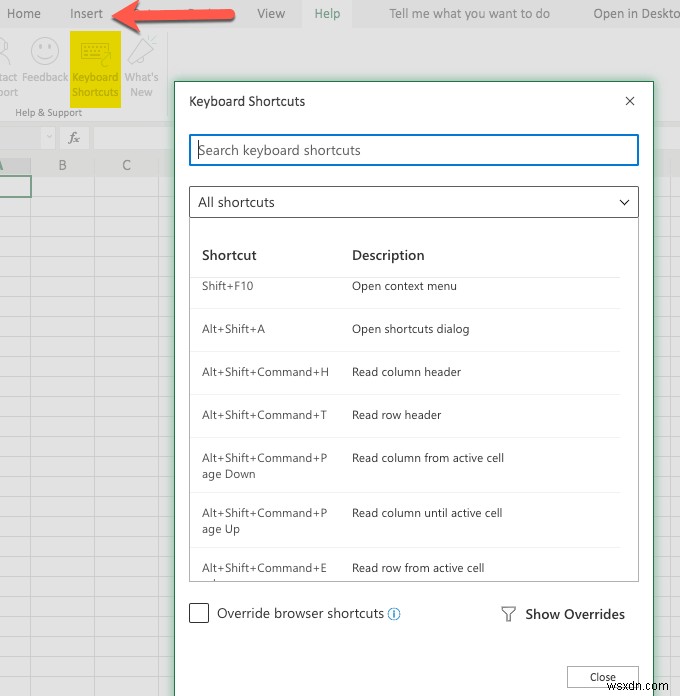Click Alt+Shift+Command+Page Up shortcut text
The height and width of the screenshot is (696, 680).
[265, 521]
